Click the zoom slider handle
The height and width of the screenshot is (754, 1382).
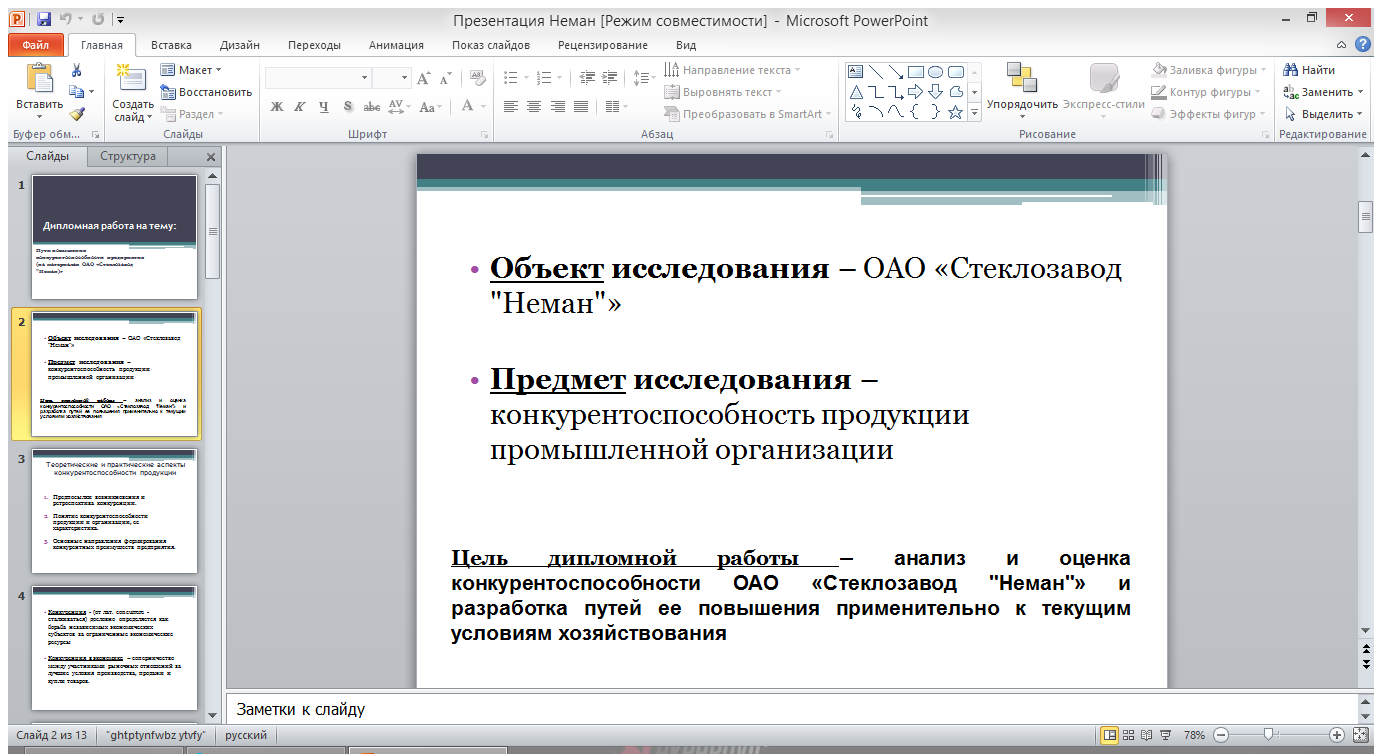1269,735
